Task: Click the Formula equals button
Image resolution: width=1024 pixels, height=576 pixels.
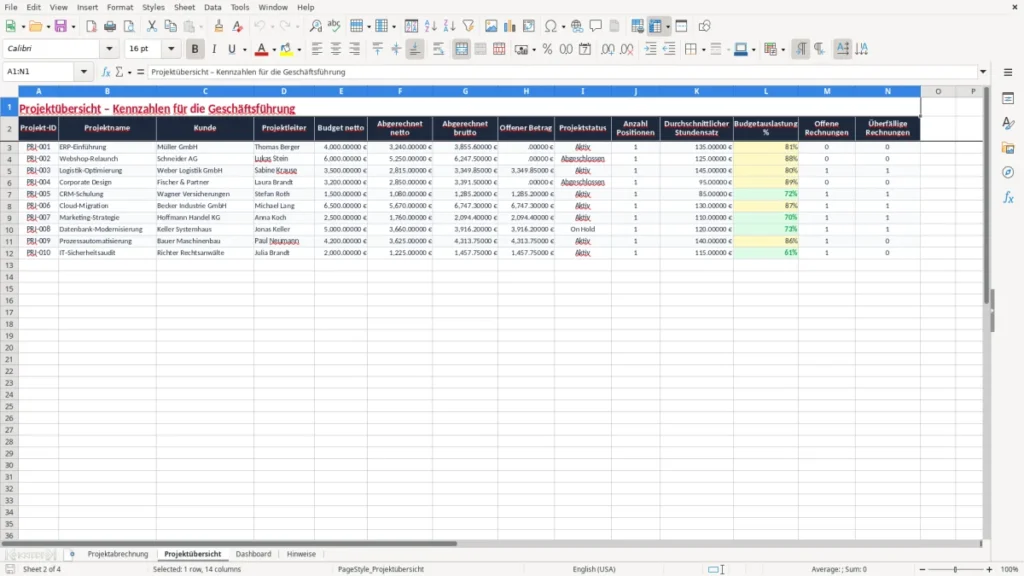Action: (x=140, y=72)
